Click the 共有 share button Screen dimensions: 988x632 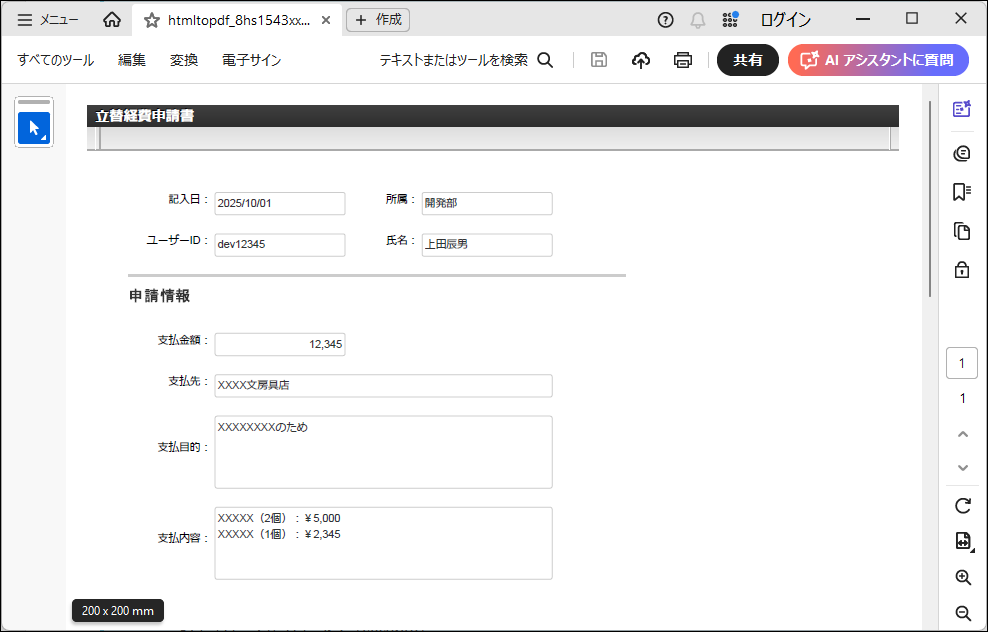coord(748,60)
